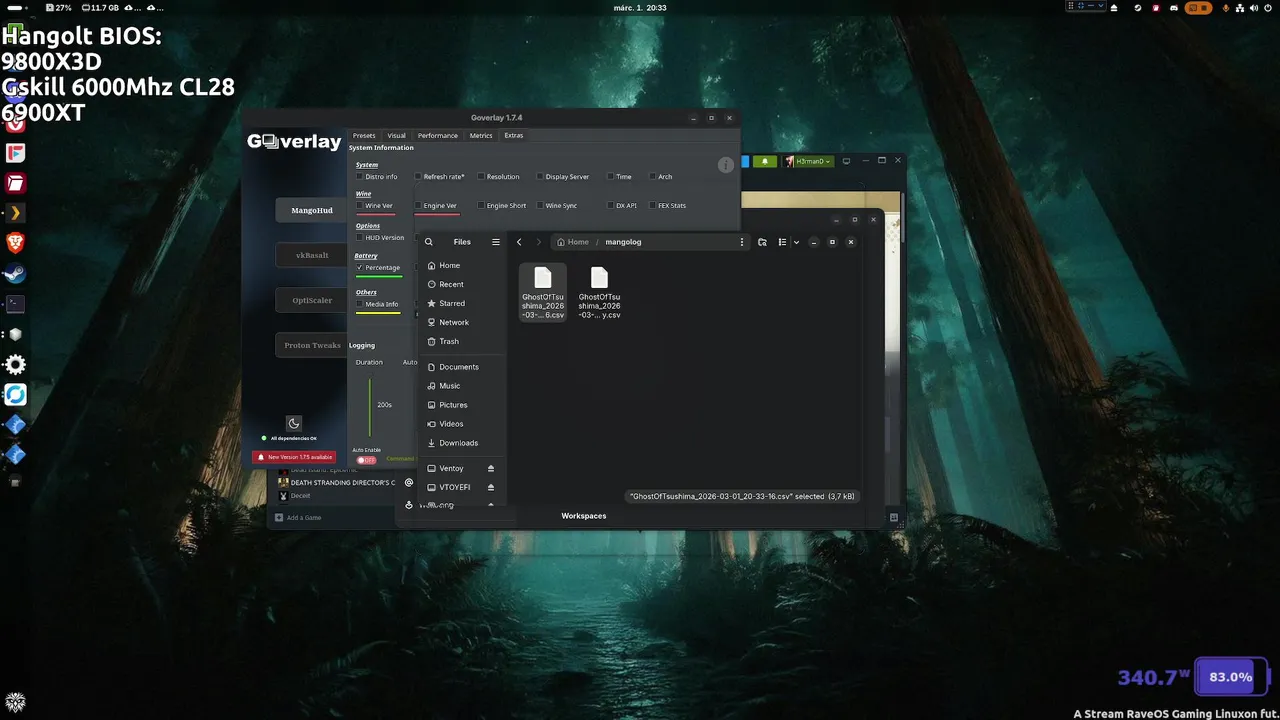Click Home breadcrumb in Files path bar

point(573,242)
